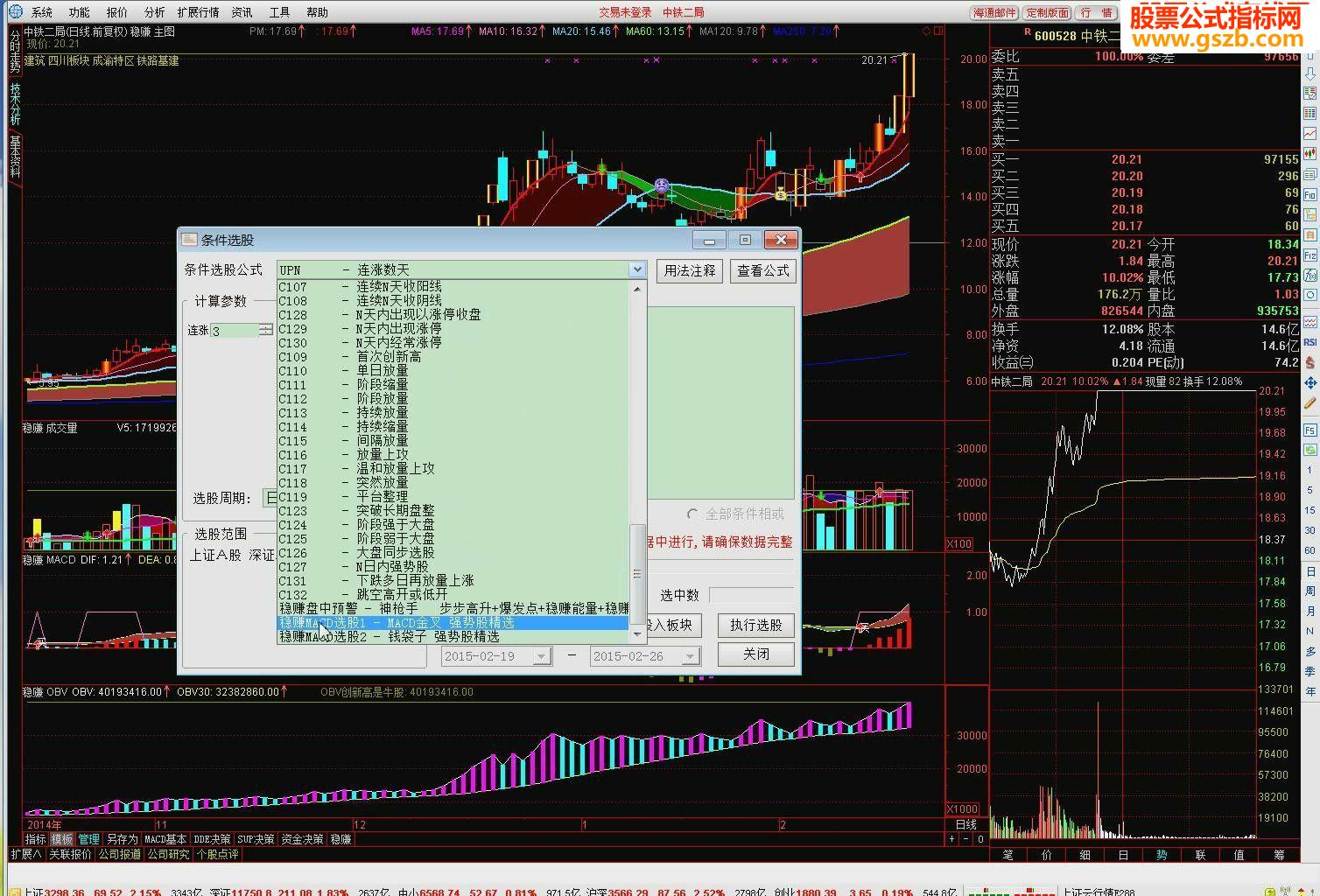Select the 15-minute period in sidebar
Image resolution: width=1320 pixels, height=896 pixels.
(1310, 510)
